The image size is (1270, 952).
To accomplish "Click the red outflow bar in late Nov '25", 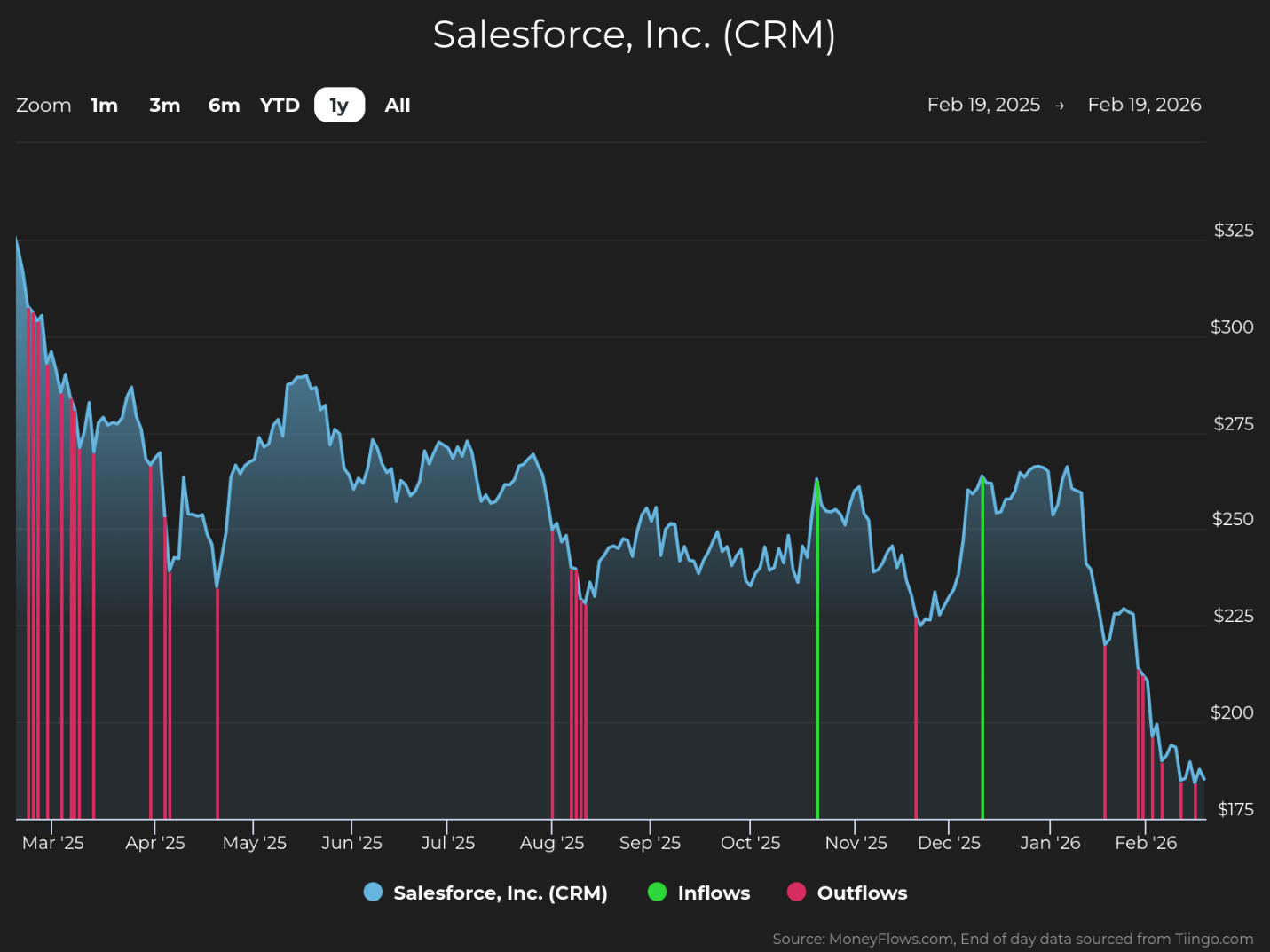I will pyautogui.click(x=916, y=718).
